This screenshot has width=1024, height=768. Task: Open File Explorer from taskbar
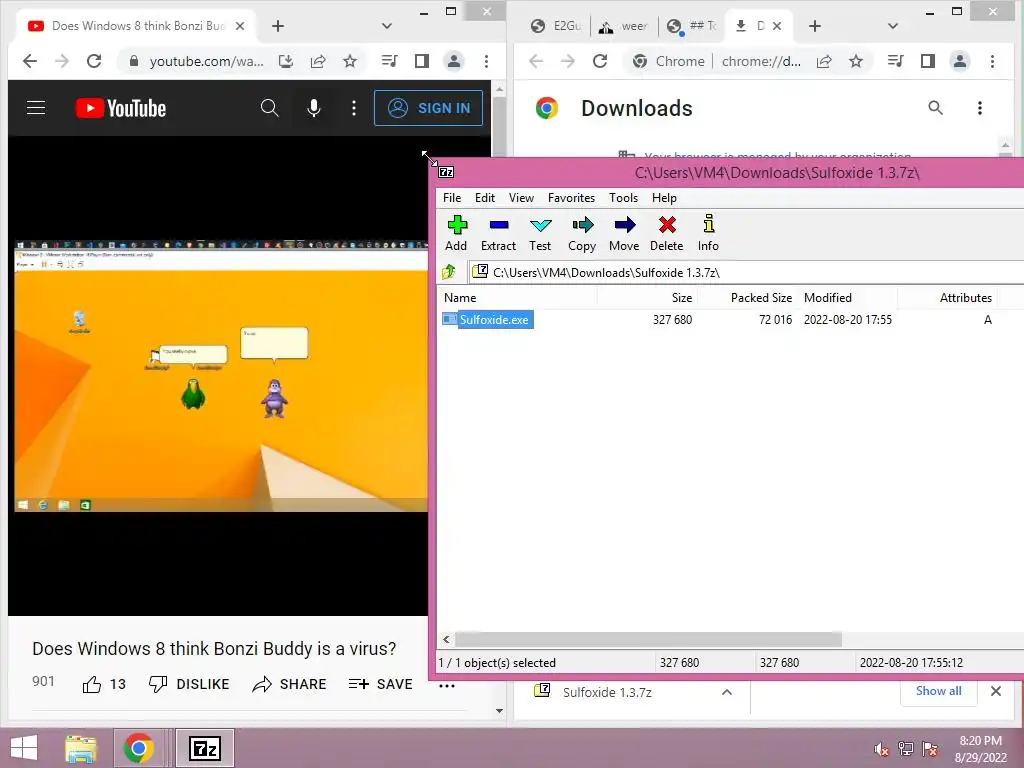point(81,748)
